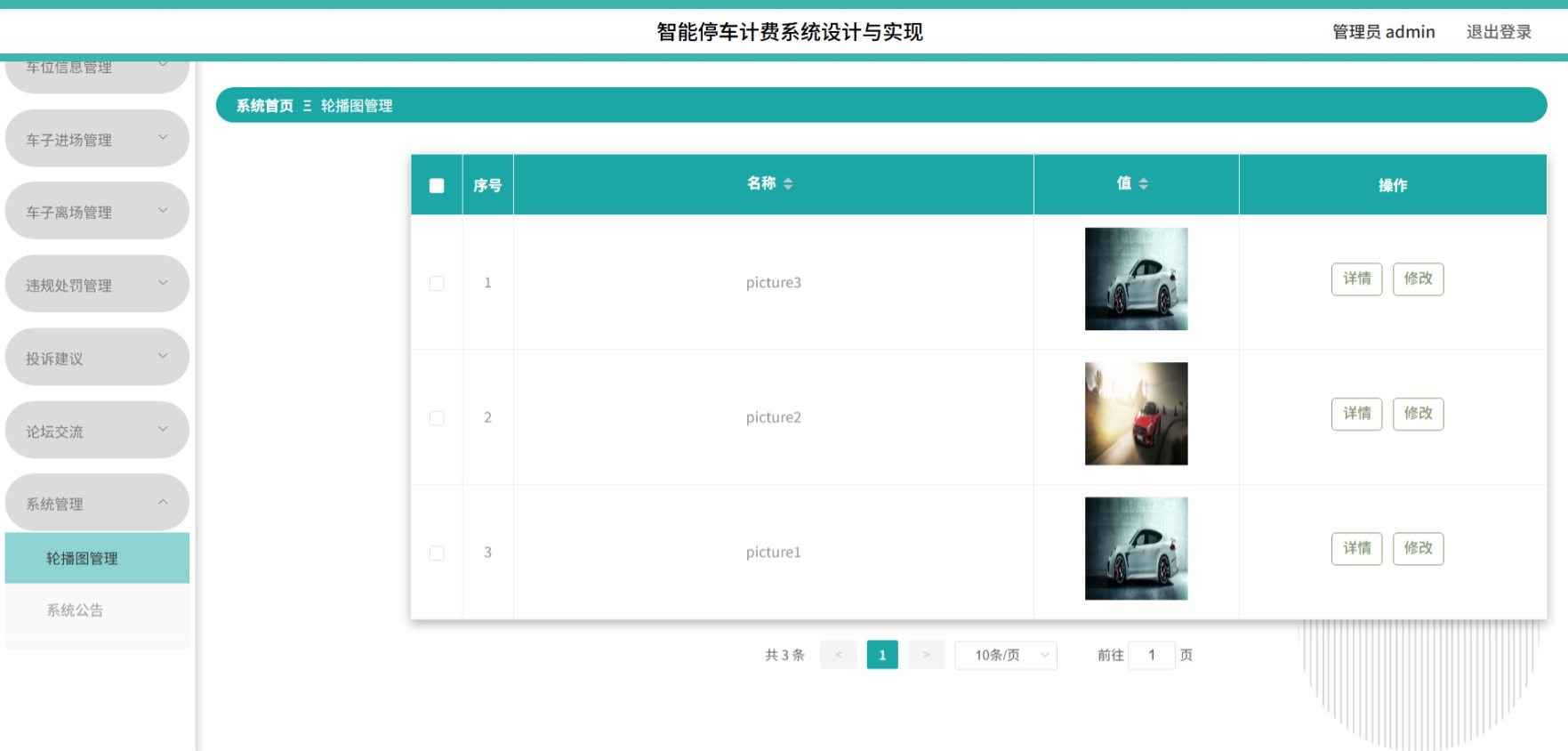Open 系统公告 submenu item
This screenshot has height=751, width=1568.
[x=97, y=610]
